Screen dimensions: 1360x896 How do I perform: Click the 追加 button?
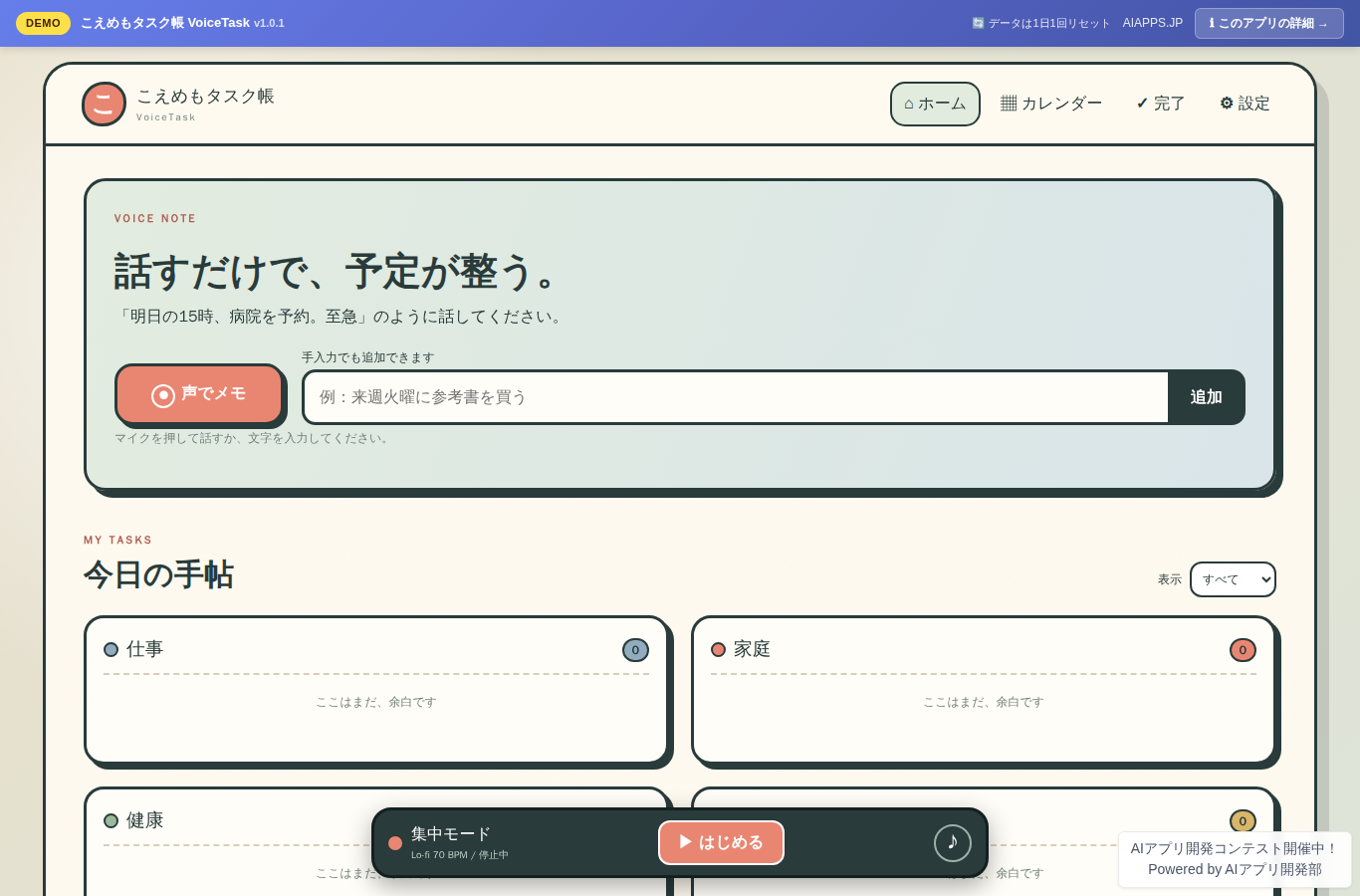[x=1206, y=397]
